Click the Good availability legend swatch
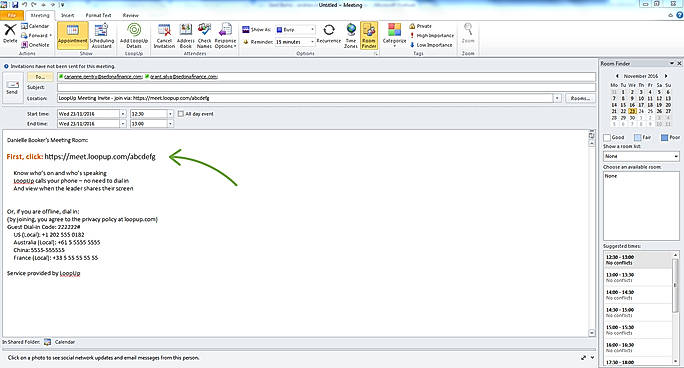684x368 pixels. [606, 137]
